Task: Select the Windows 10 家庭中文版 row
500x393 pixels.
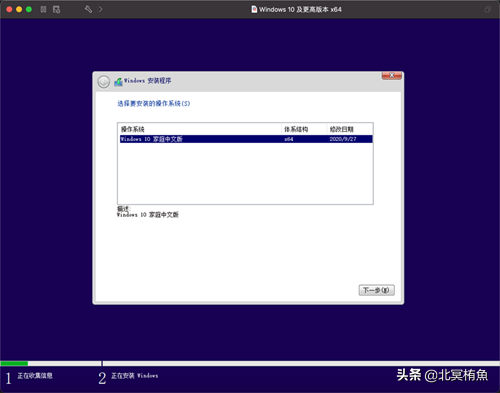Action: coord(246,139)
